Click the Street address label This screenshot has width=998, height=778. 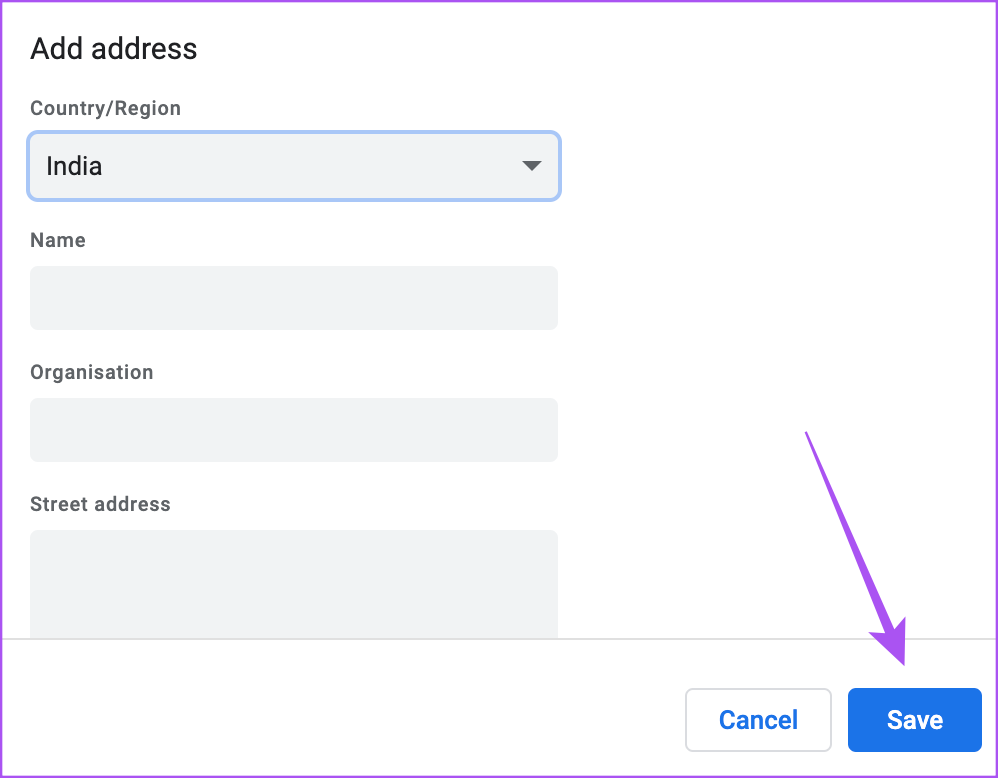click(100, 504)
